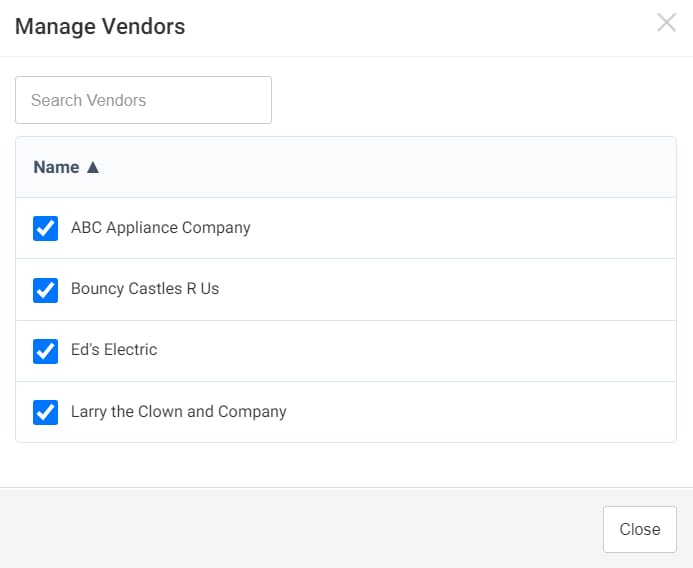Click the Manage Vendors dialog title
The height and width of the screenshot is (568, 693).
coord(100,26)
